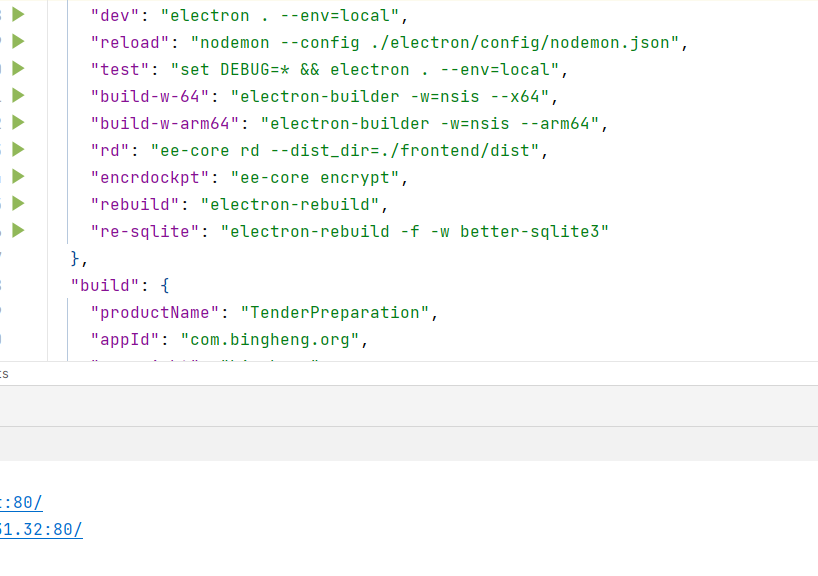The height and width of the screenshot is (576, 818).
Task: Run the "reload" nodemon script
Action: (x=18, y=42)
